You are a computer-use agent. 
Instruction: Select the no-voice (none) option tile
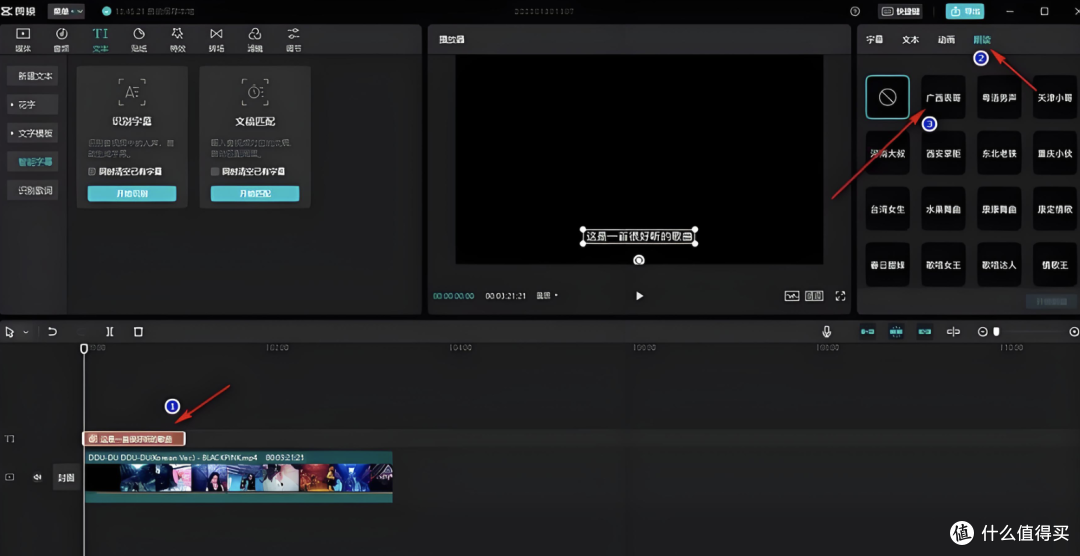coord(887,97)
